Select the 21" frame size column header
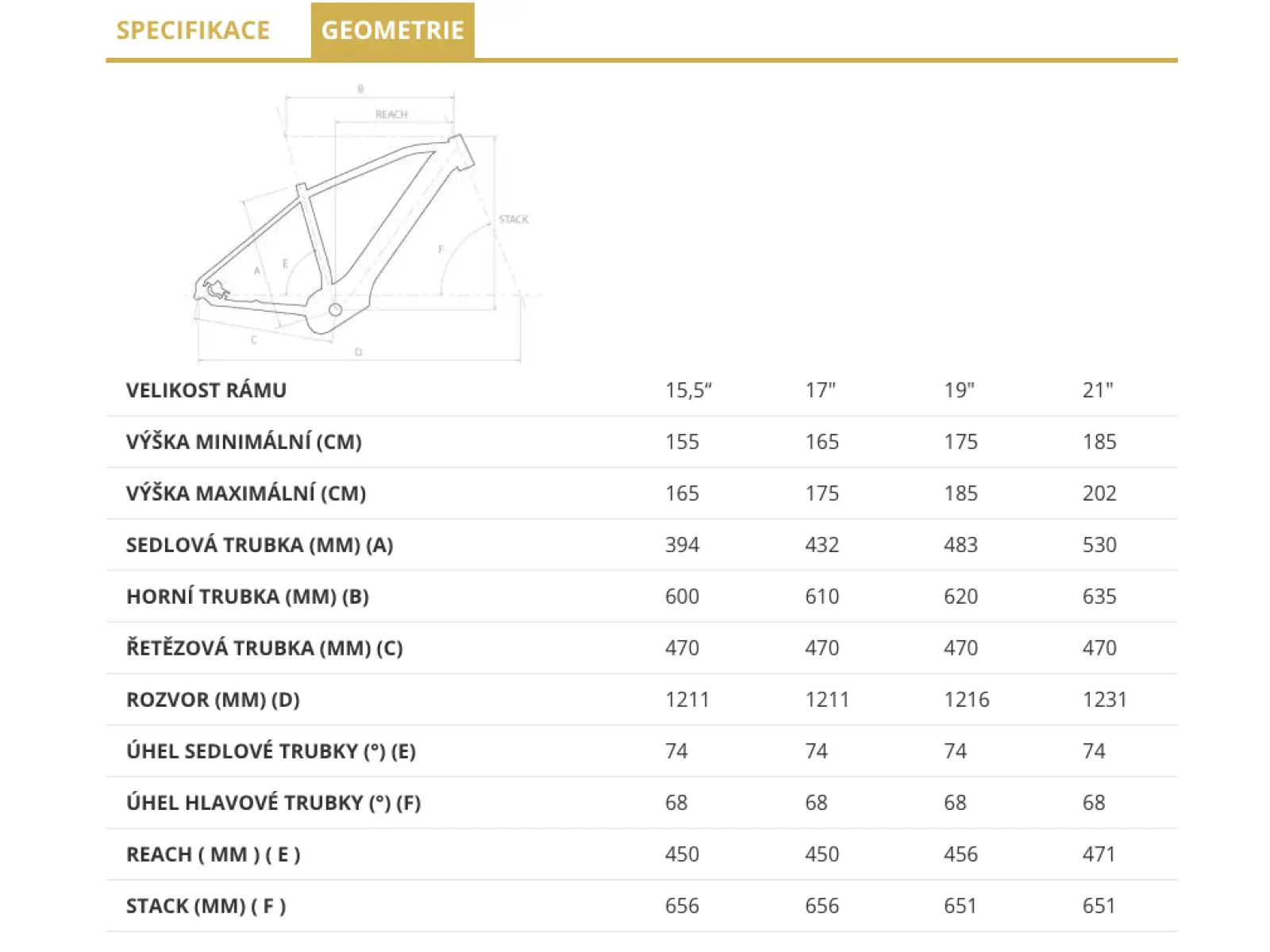Image resolution: width=1270 pixels, height=952 pixels. click(x=1098, y=390)
